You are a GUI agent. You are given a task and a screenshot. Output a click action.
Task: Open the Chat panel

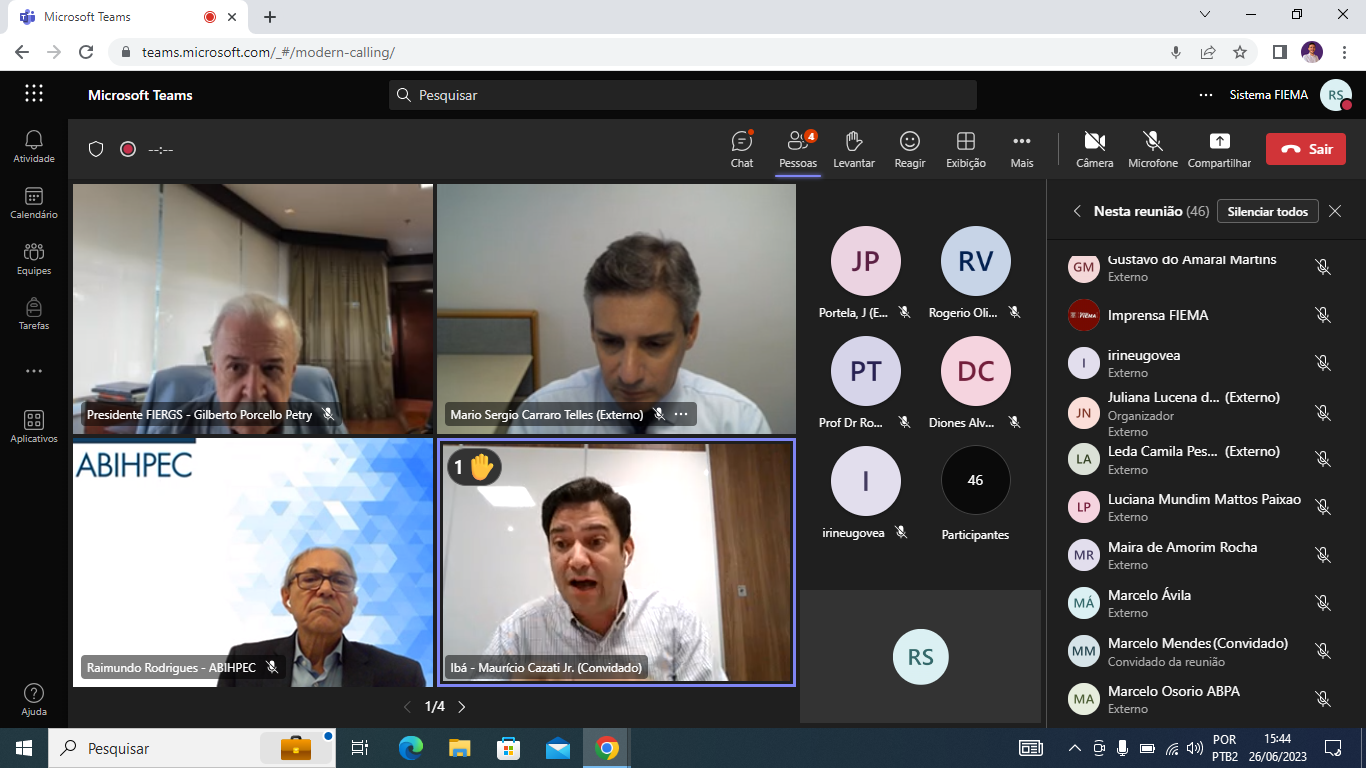coord(742,149)
